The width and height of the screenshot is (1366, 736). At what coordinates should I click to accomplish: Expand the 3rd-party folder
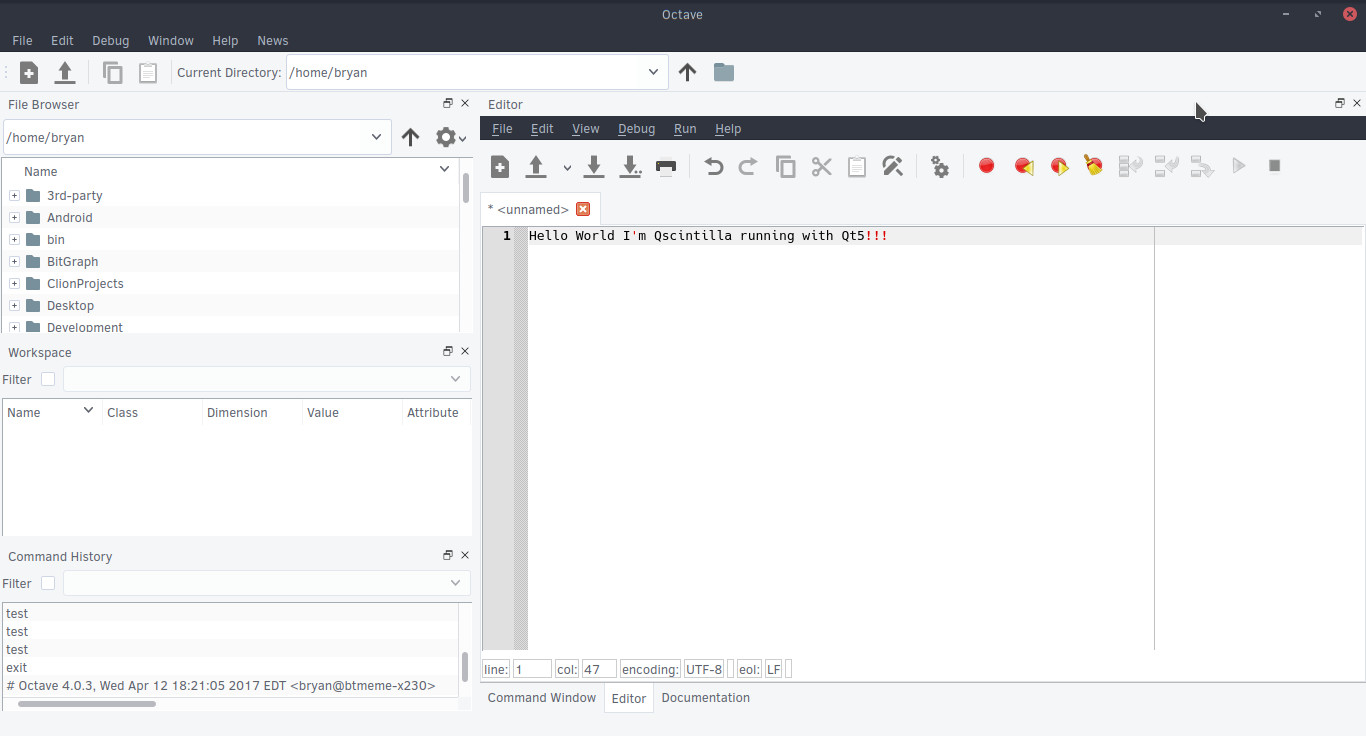(x=14, y=196)
